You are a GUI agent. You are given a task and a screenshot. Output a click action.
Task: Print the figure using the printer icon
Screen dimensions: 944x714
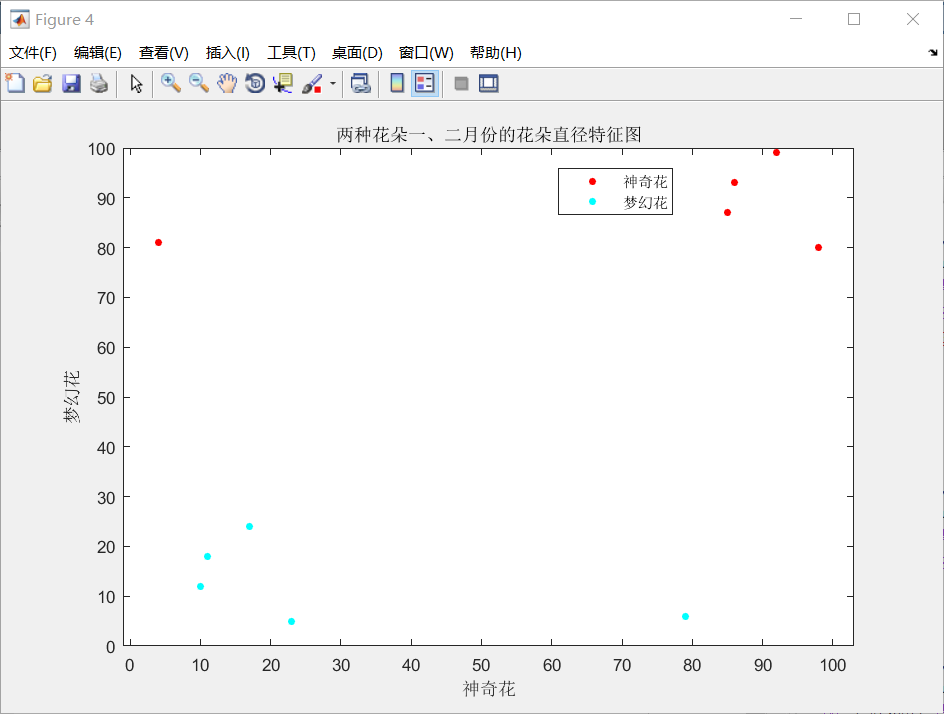99,84
